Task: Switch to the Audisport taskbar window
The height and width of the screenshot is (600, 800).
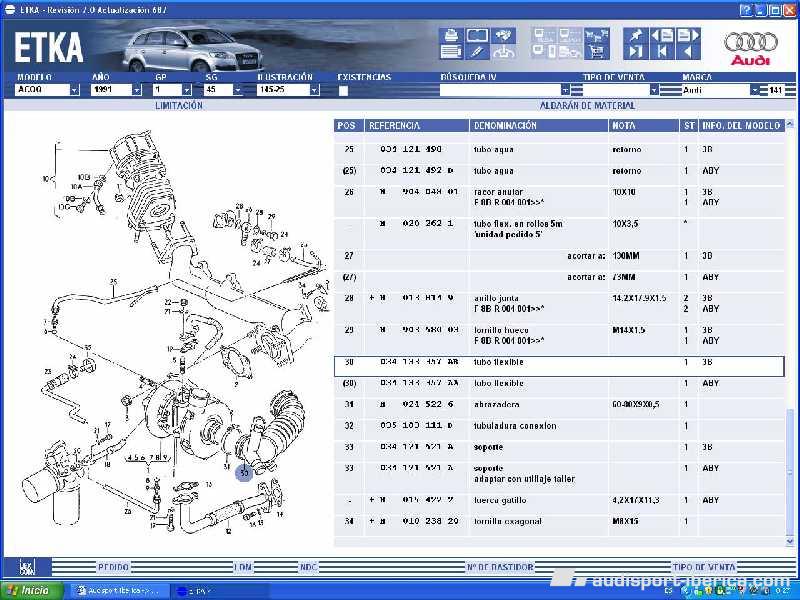Action: click(119, 591)
